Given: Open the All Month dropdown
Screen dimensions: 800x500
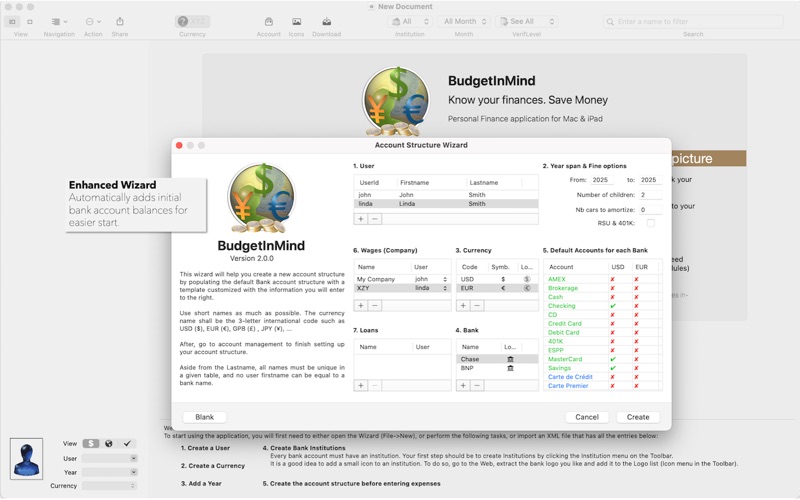Looking at the screenshot, I should [x=464, y=21].
